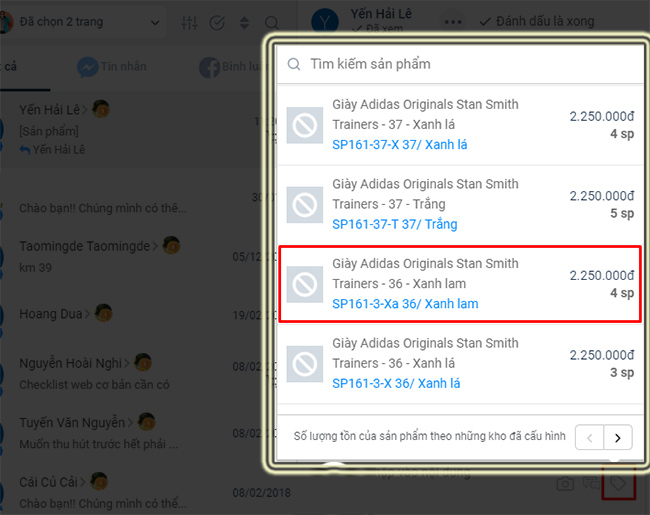Click the sort up-down arrows icon

pos(245,23)
